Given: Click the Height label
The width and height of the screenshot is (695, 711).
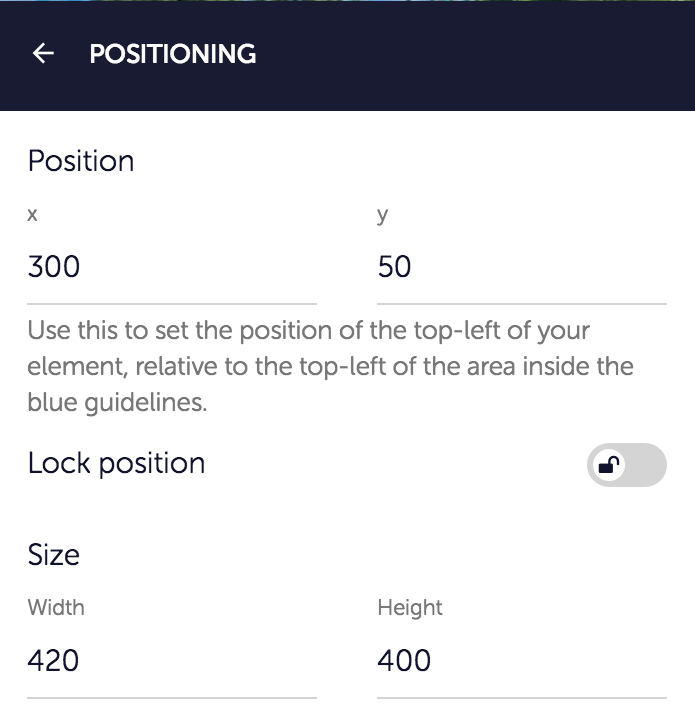Looking at the screenshot, I should pyautogui.click(x=410, y=608).
